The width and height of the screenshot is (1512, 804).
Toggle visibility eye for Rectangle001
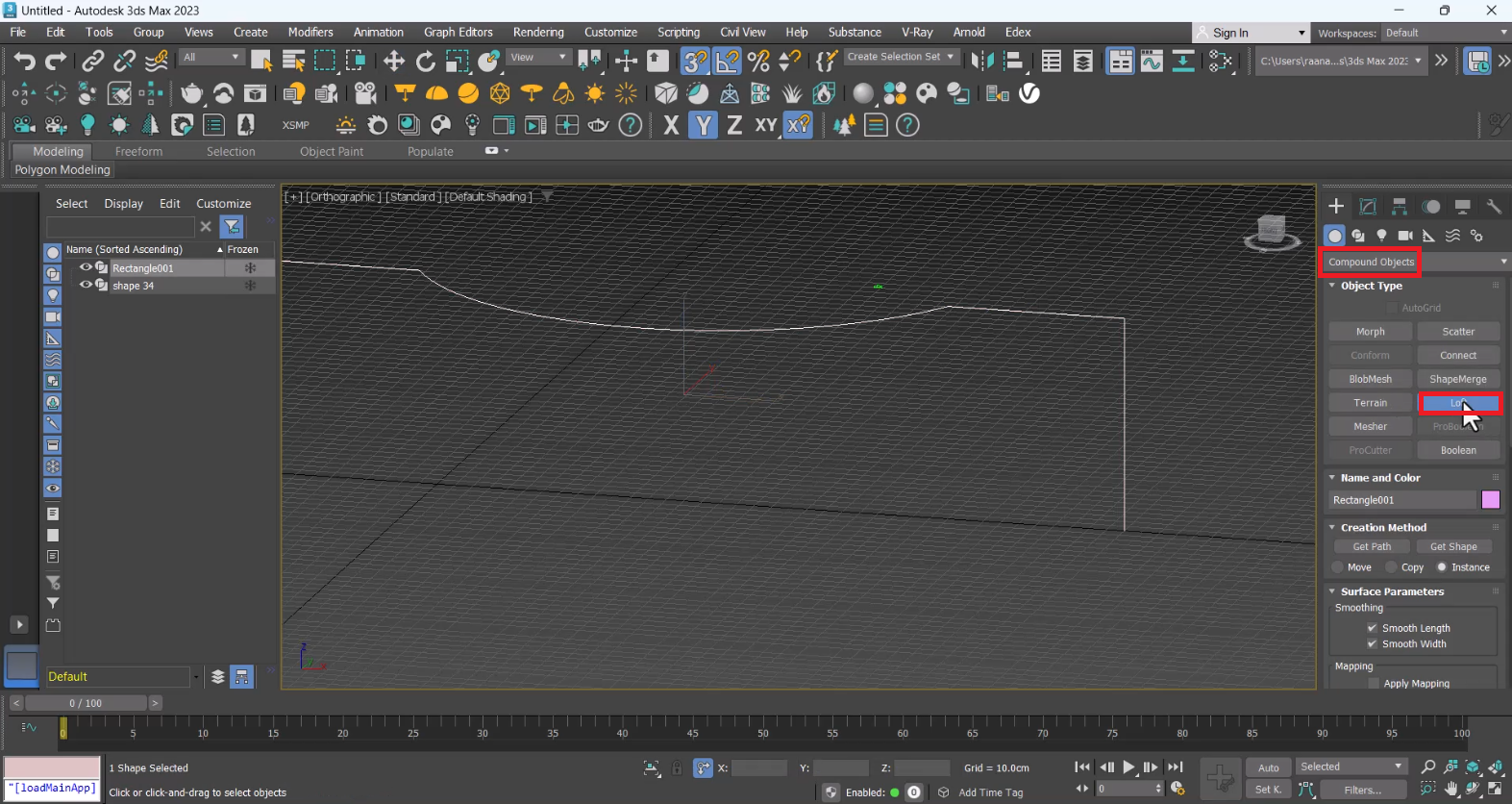coord(86,268)
